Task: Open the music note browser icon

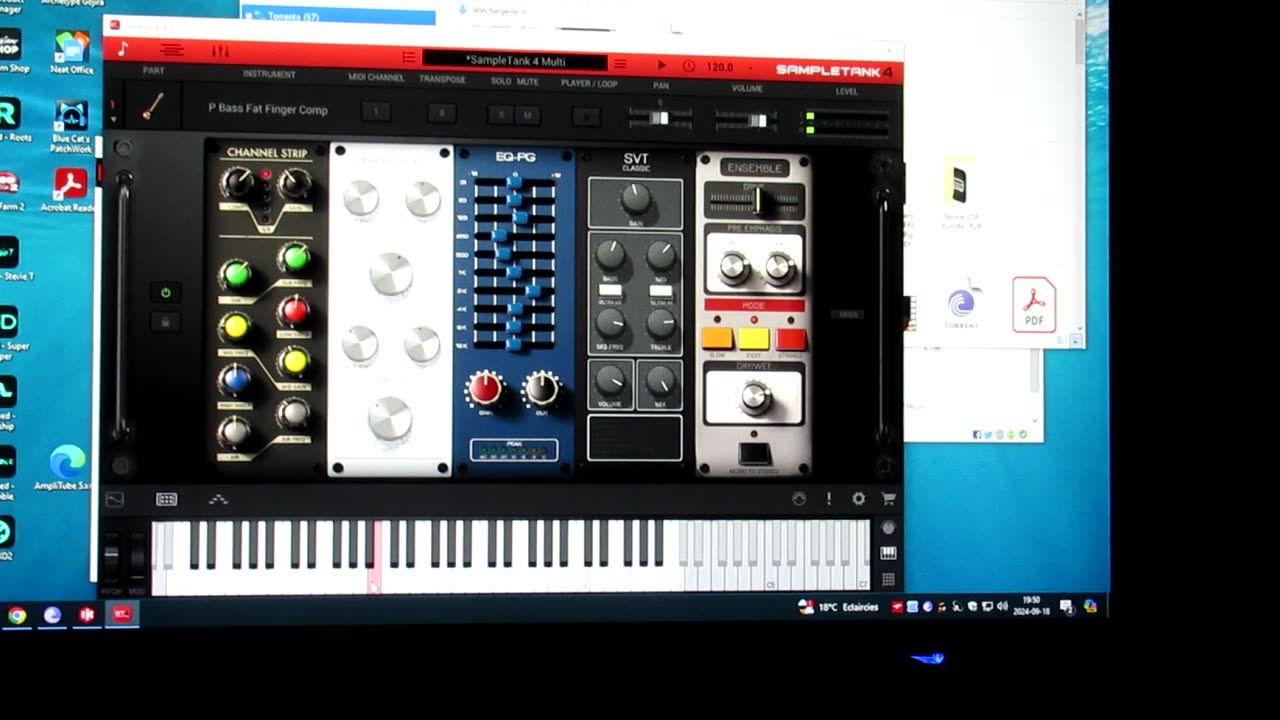Action: (x=122, y=49)
